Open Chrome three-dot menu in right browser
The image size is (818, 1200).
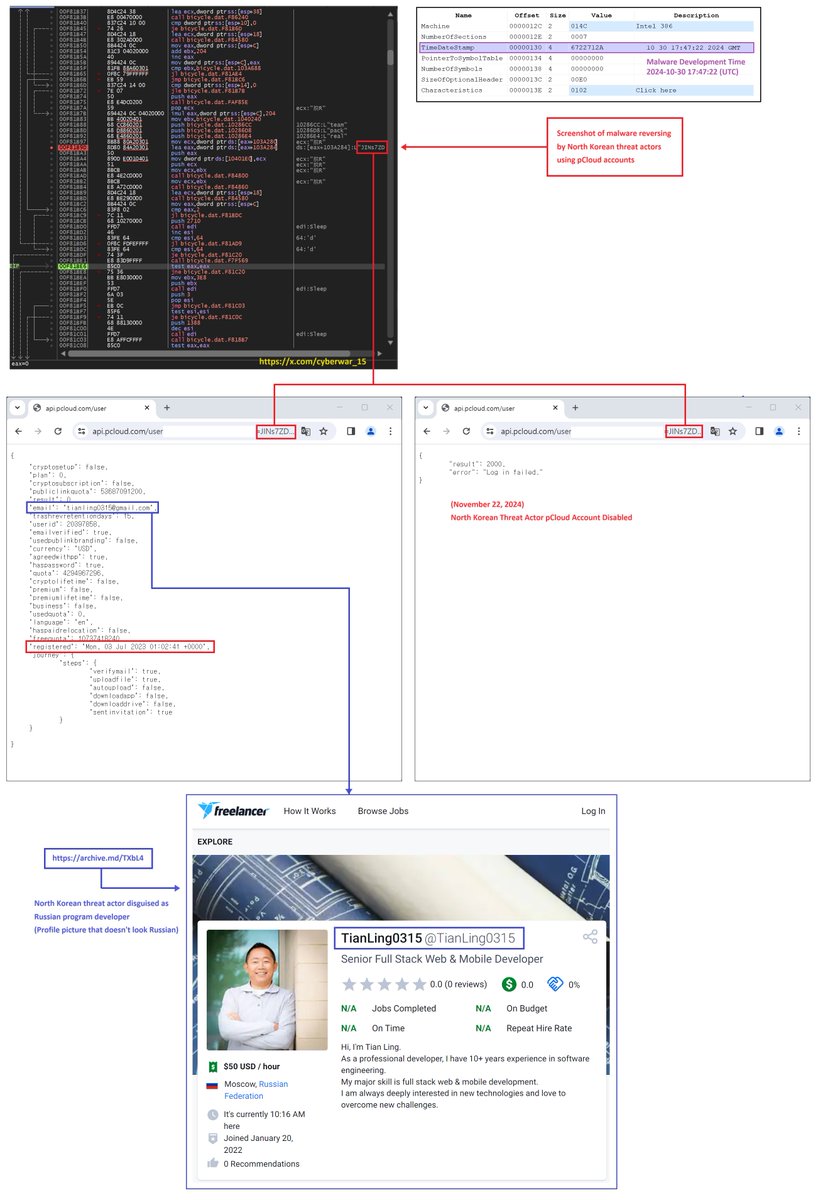pyautogui.click(x=798, y=431)
